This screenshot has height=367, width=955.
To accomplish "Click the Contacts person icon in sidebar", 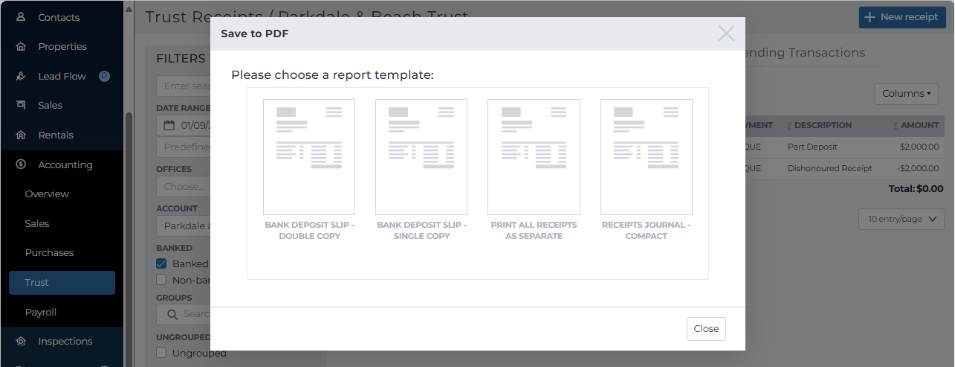I will point(21,17).
